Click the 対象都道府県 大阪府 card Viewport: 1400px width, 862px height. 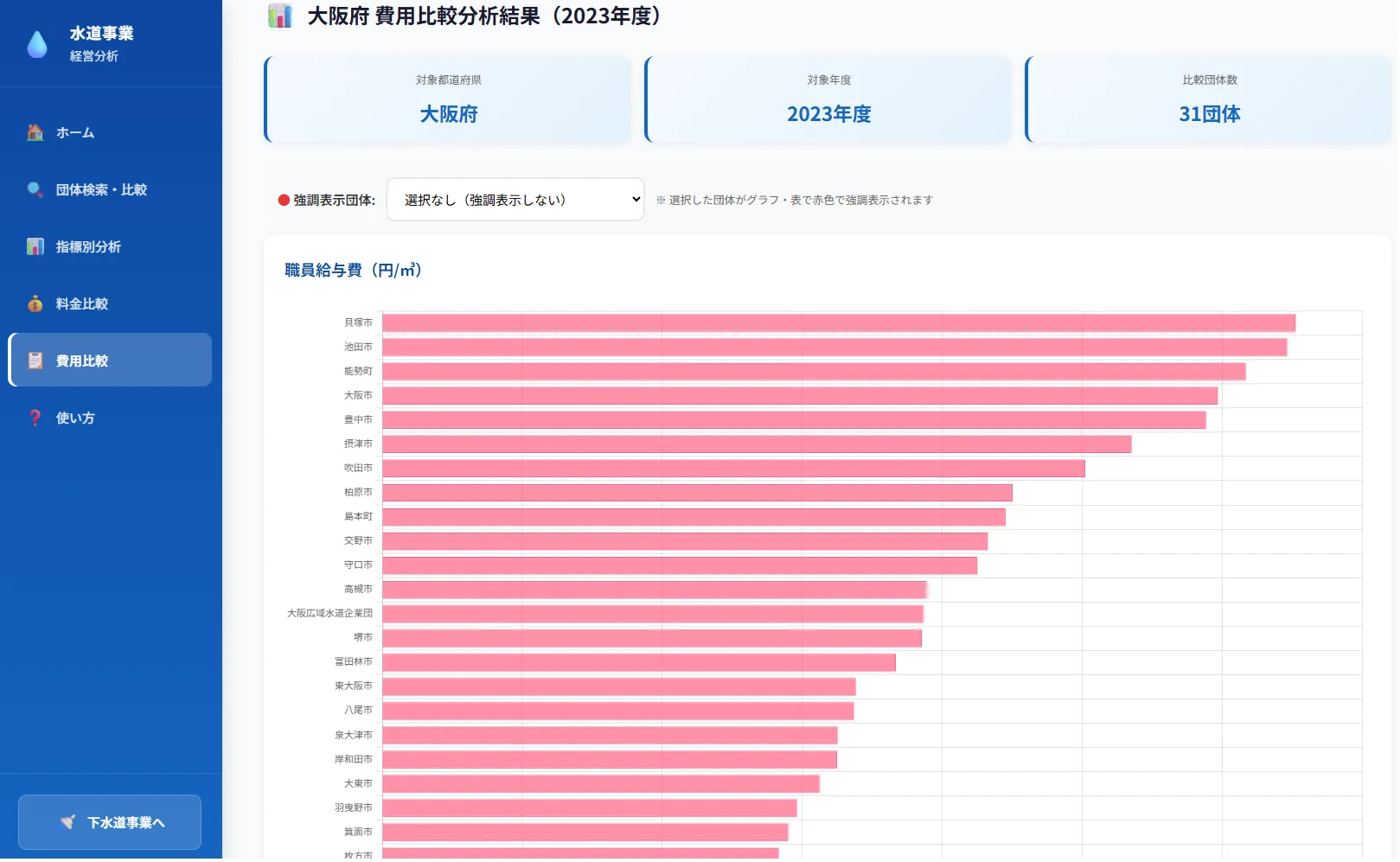(x=448, y=99)
